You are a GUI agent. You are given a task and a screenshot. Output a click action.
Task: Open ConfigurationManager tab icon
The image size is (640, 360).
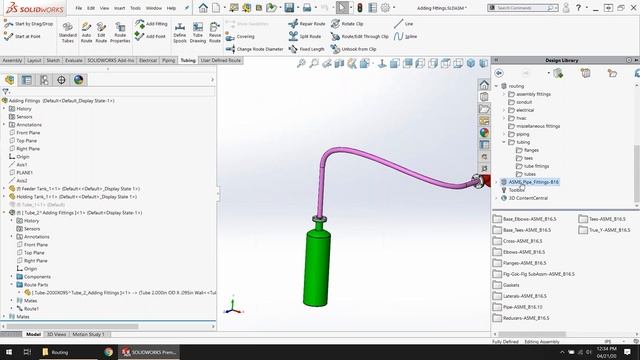(x=44, y=80)
